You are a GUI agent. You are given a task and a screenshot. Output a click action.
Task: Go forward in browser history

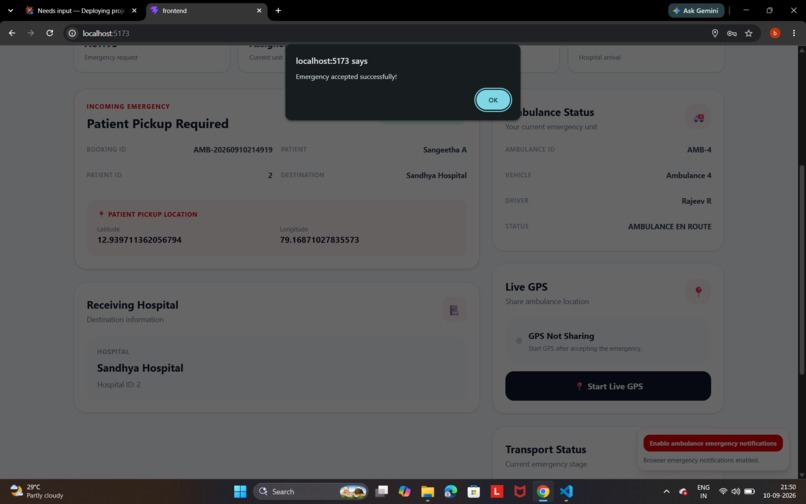pyautogui.click(x=31, y=33)
